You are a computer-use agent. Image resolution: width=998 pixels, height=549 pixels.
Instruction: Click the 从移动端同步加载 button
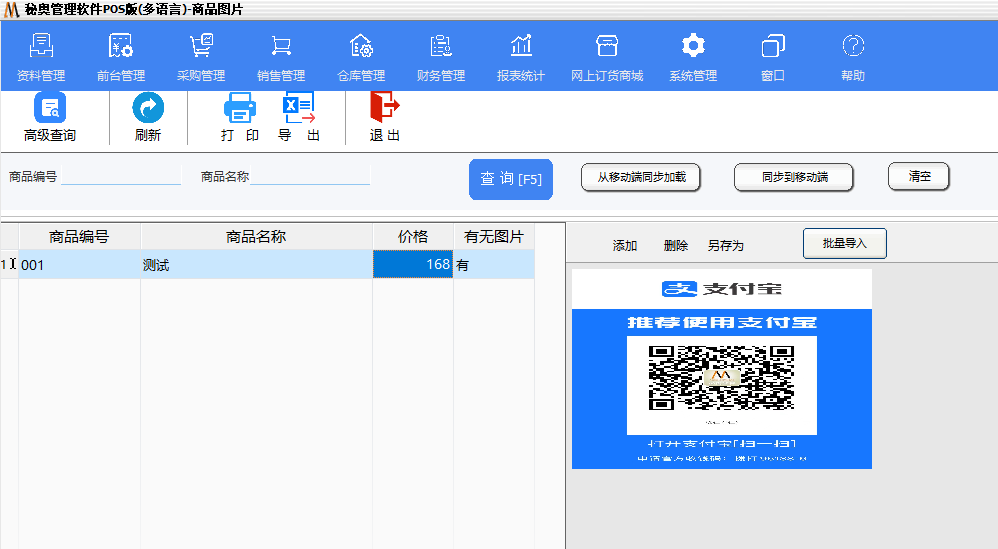pyautogui.click(x=641, y=177)
